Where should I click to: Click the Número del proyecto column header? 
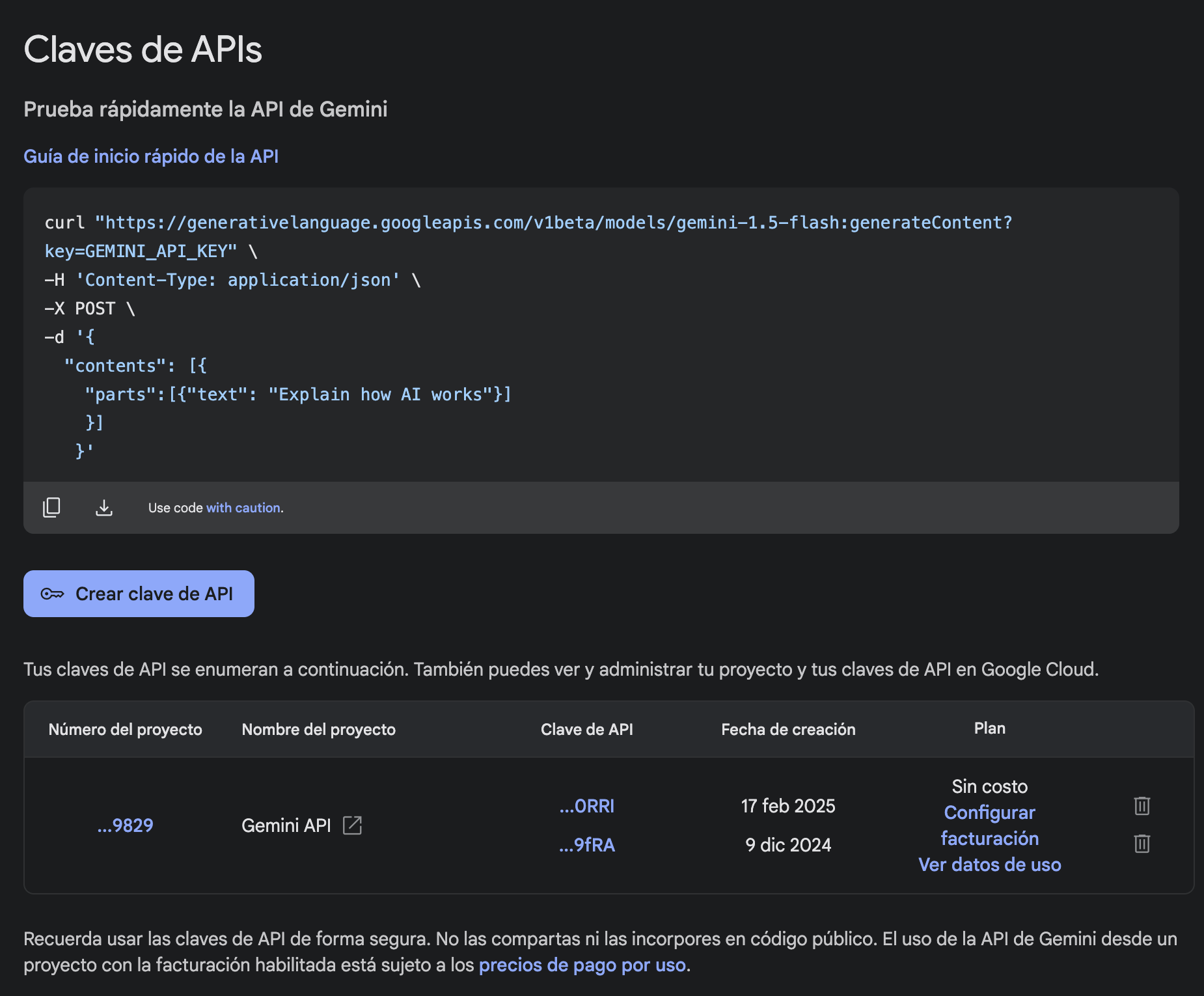126,730
